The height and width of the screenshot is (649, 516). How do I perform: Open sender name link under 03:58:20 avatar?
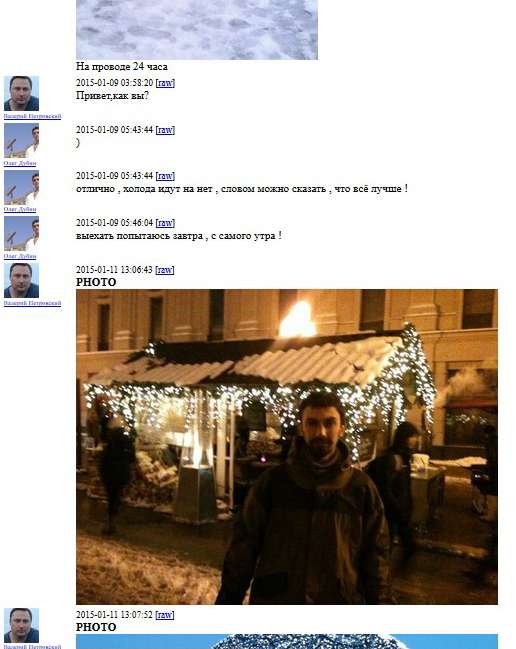(33, 116)
